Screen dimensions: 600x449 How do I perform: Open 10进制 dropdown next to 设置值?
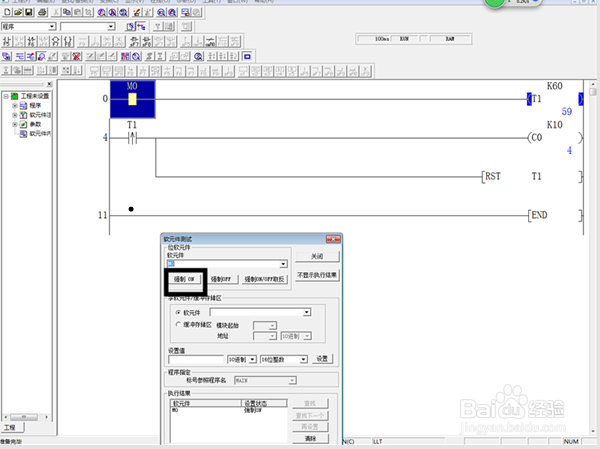coord(253,359)
